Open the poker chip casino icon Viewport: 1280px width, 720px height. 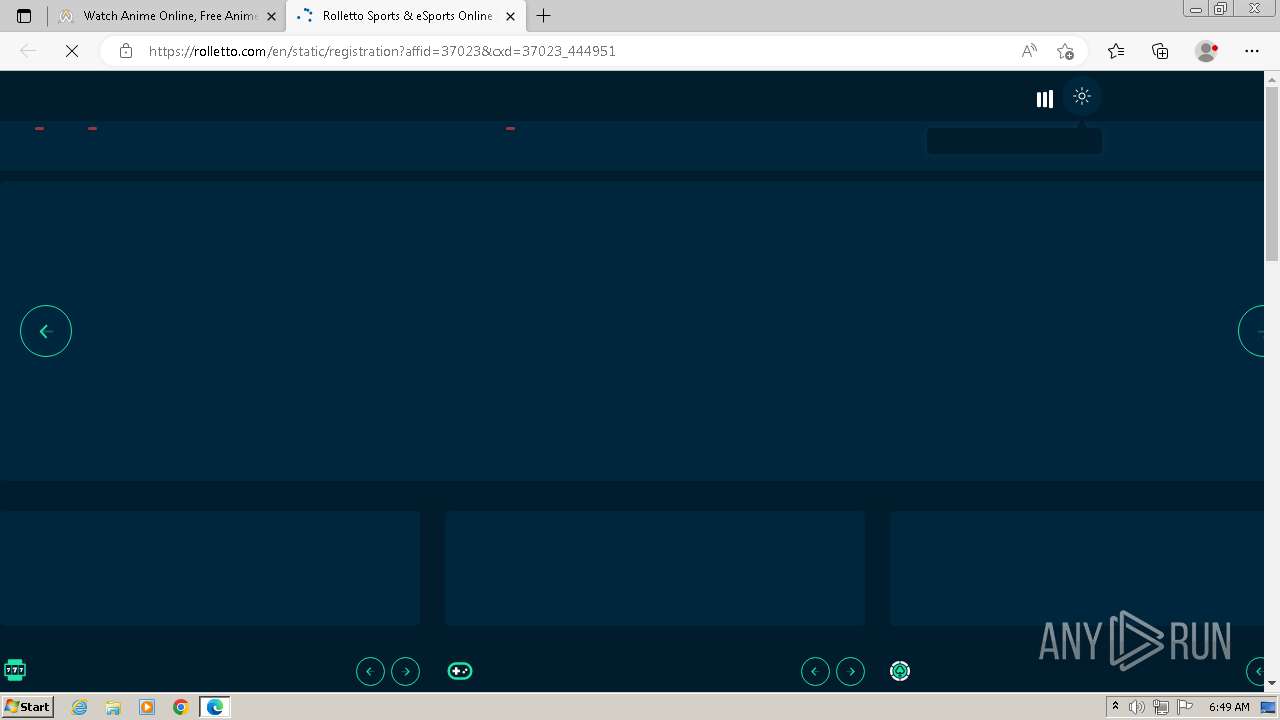[x=900, y=671]
